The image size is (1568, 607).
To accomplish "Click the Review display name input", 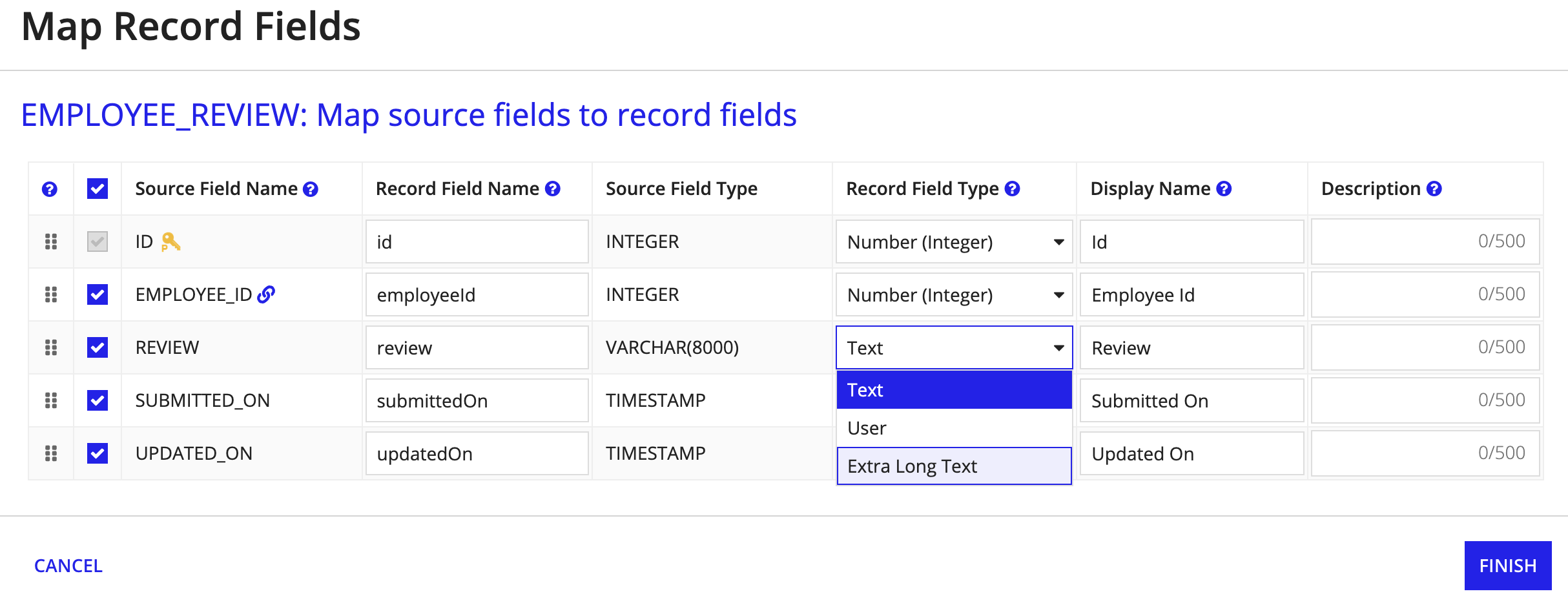I will pos(1192,347).
